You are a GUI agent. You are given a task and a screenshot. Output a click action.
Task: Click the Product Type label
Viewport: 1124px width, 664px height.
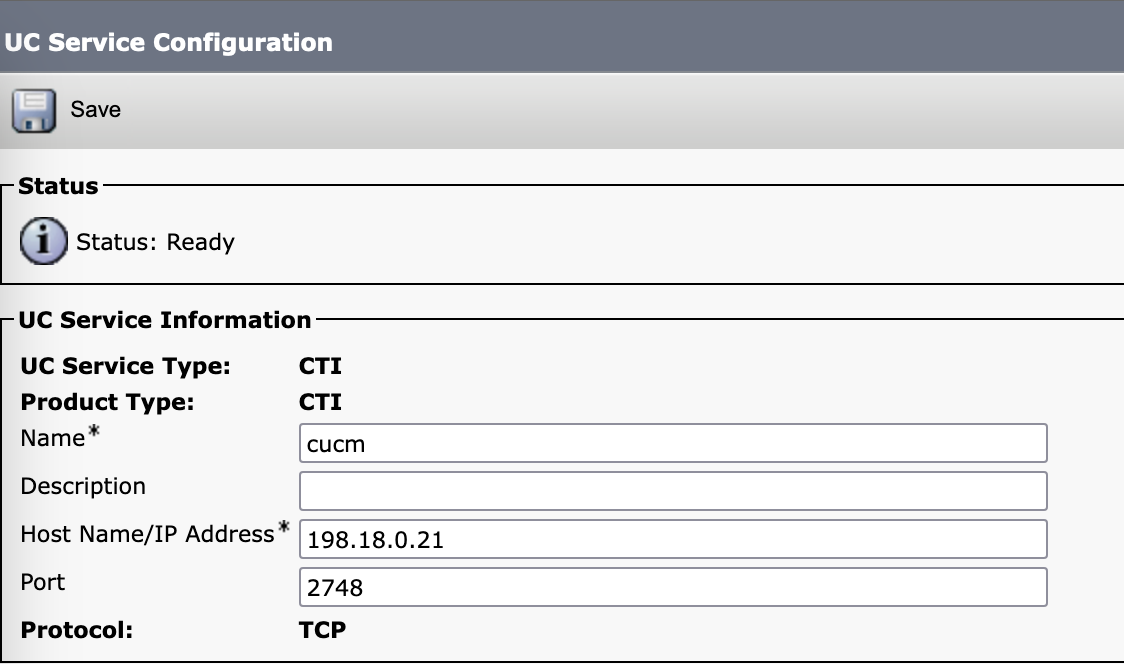click(x=107, y=402)
